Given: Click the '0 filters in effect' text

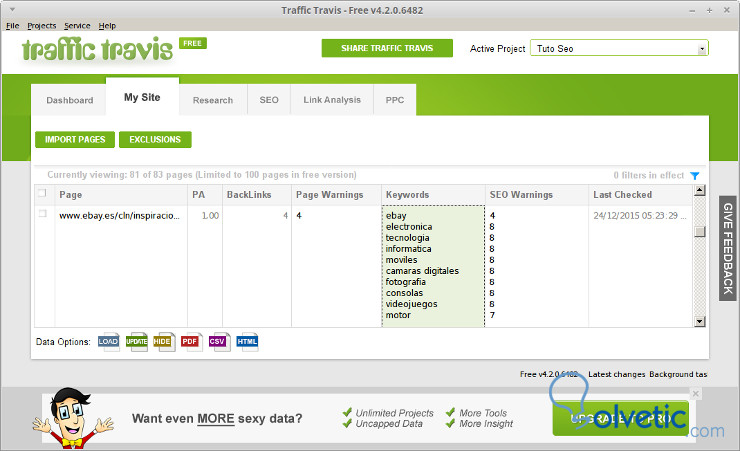Looking at the screenshot, I should pos(648,175).
